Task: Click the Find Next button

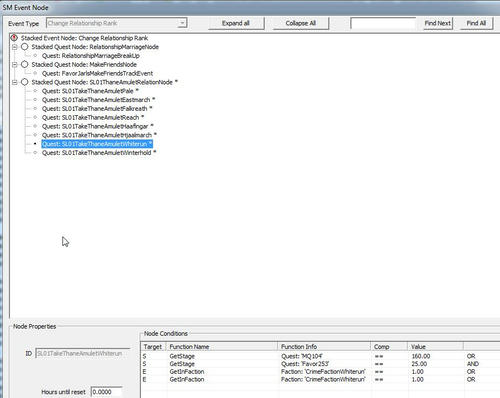Action: 438,23
